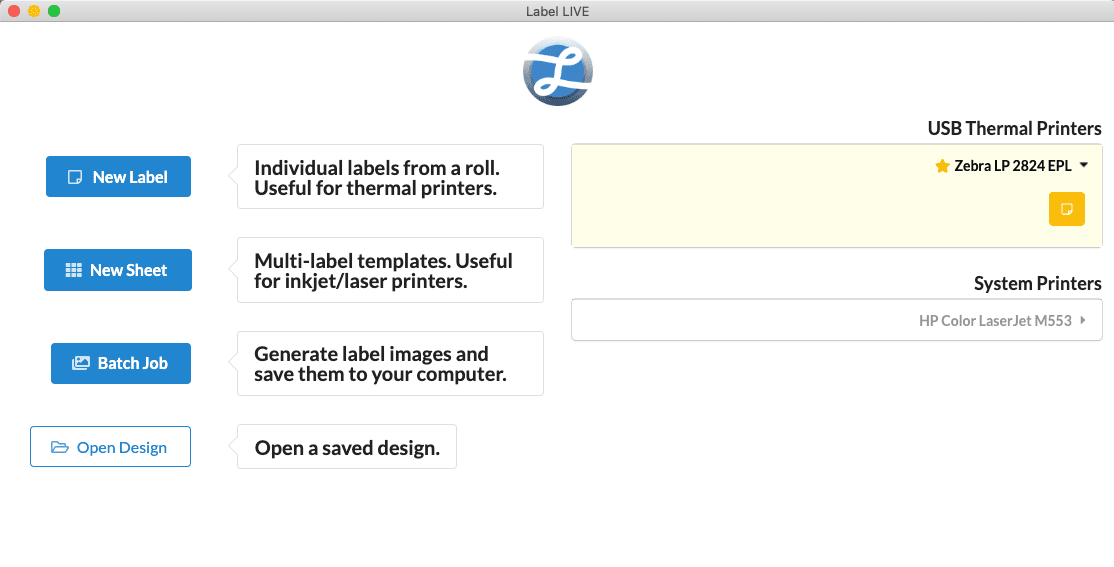1114x567 pixels.
Task: Click the Label LIVE logo
Action: pyautogui.click(x=557, y=72)
